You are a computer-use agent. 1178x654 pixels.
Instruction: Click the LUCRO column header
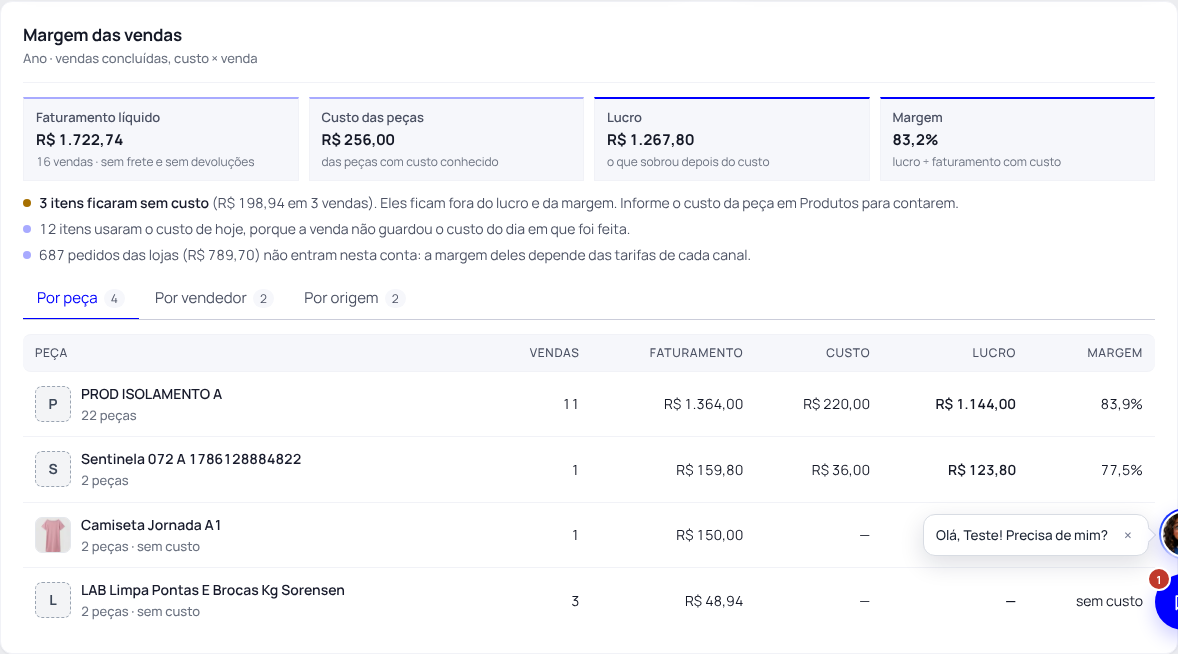(993, 353)
